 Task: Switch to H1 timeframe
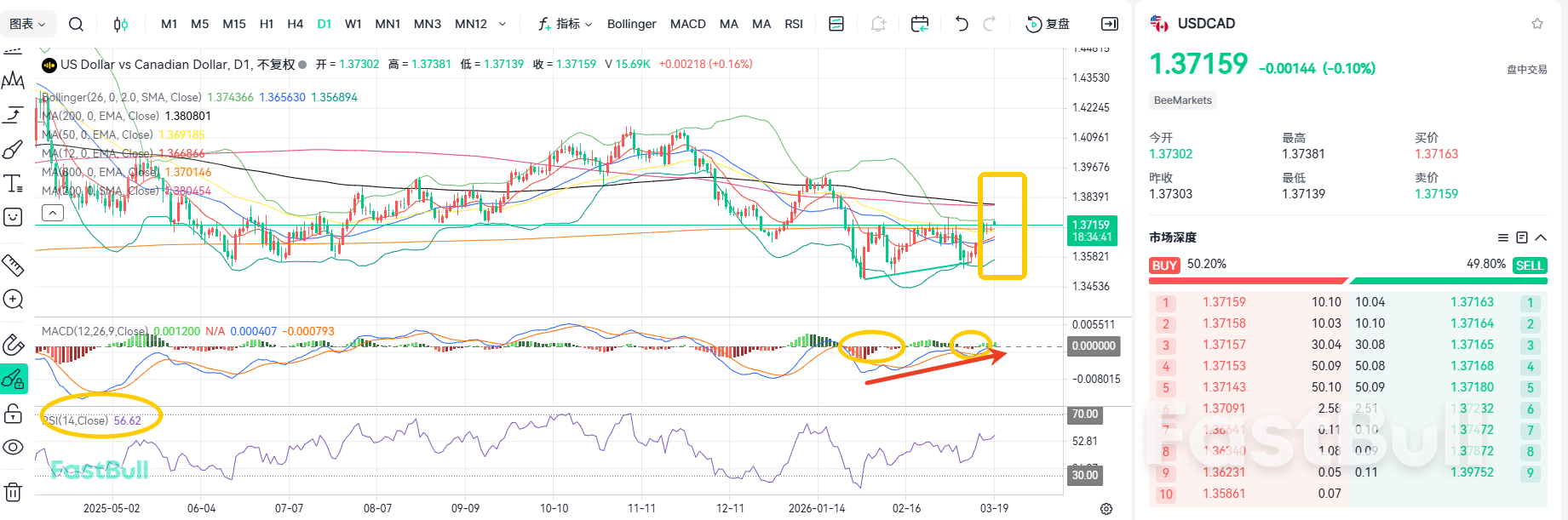(267, 24)
